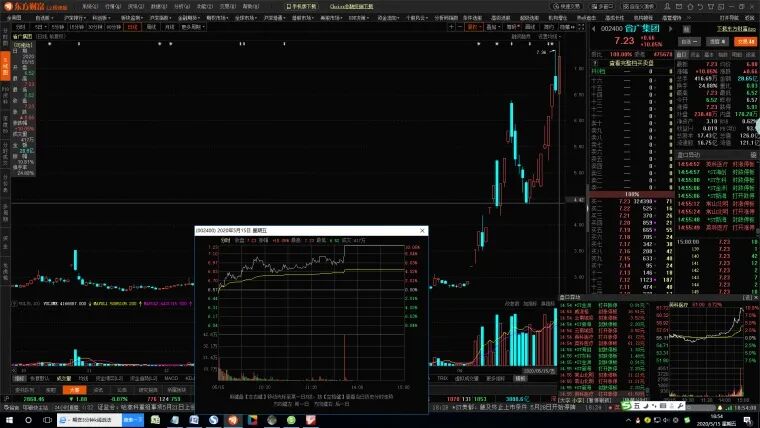This screenshot has height=428, width=760.
Task: Switch chart to 15分钟 period
Action: (x=76, y=27)
